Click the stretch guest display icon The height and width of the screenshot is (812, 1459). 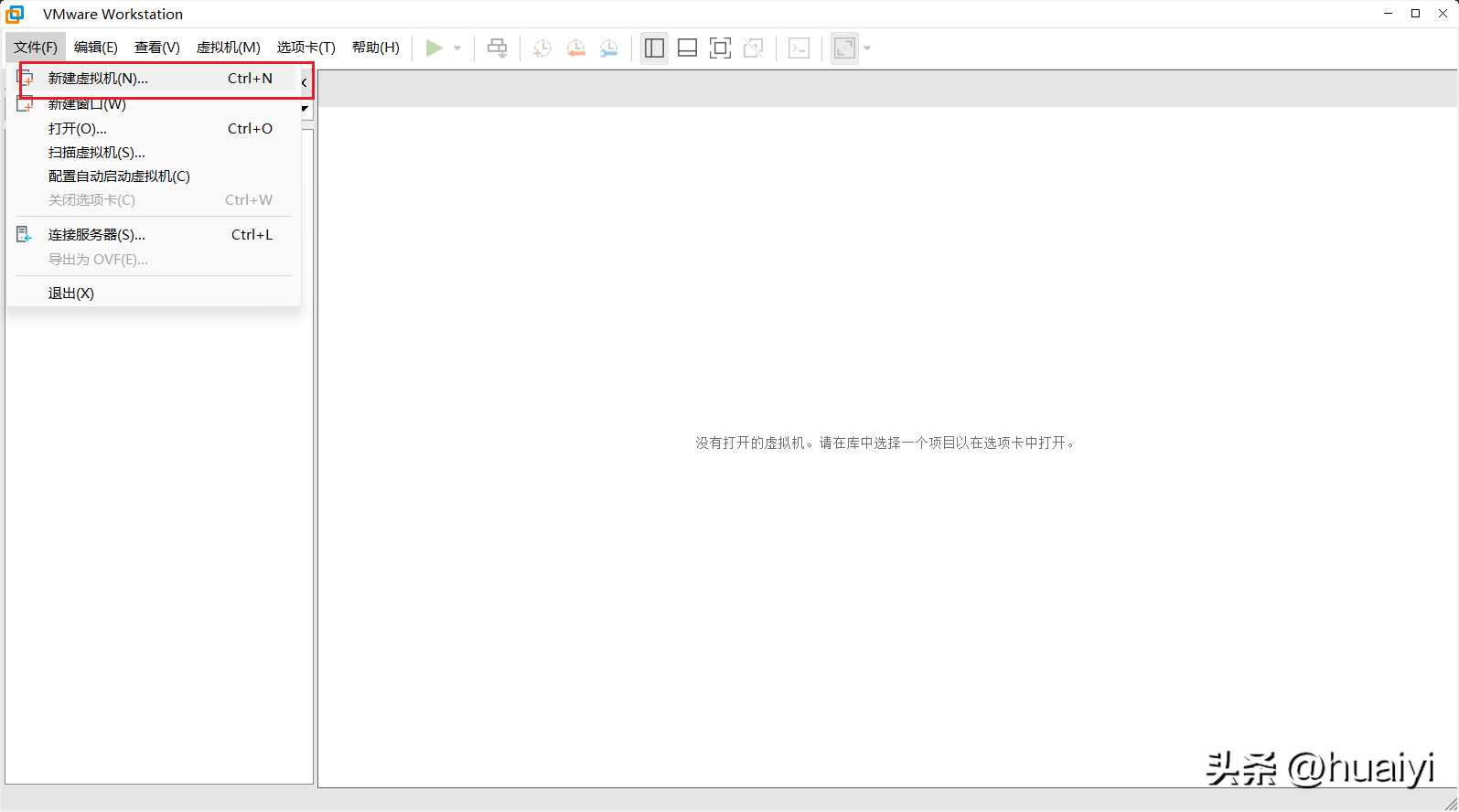[844, 48]
